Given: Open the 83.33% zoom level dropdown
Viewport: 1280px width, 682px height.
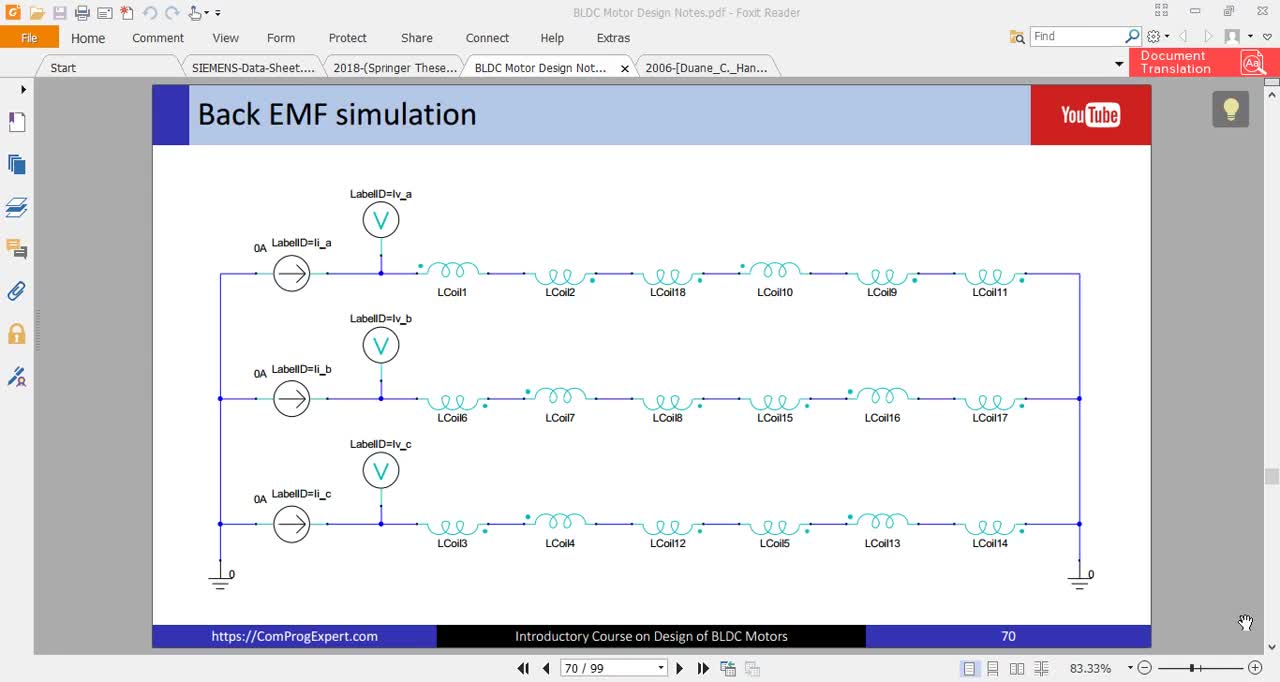Looking at the screenshot, I should (x=1131, y=668).
